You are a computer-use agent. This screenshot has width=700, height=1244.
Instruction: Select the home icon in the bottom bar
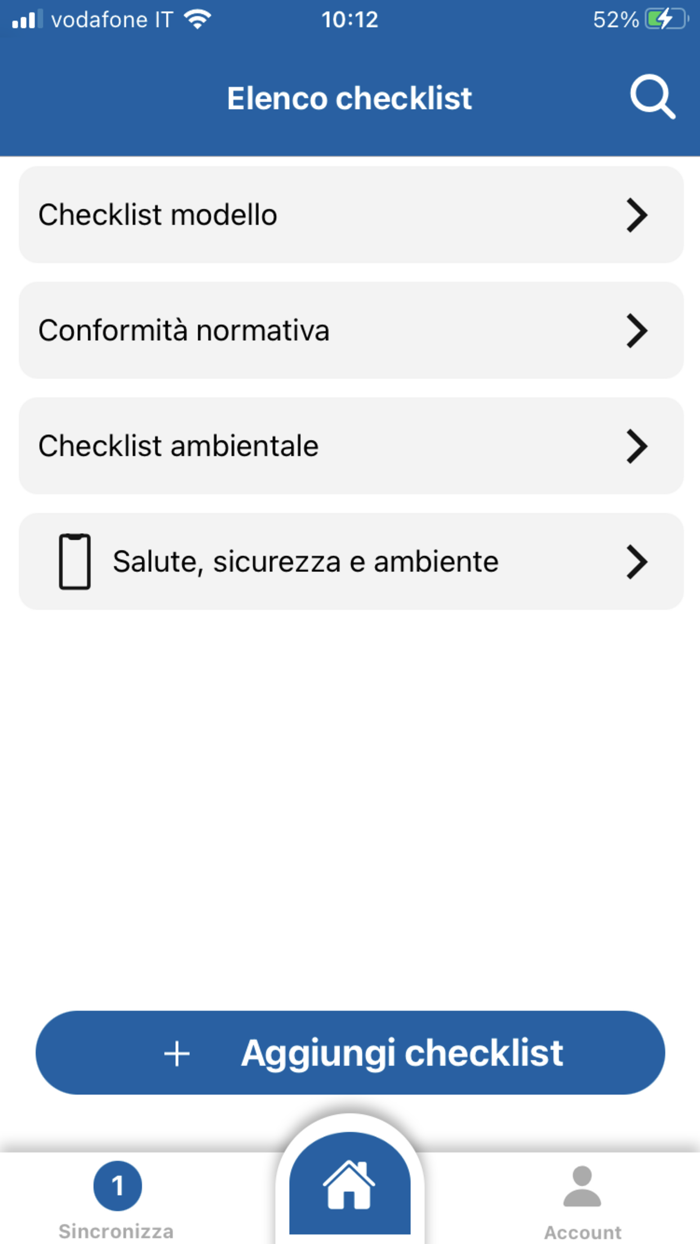tap(349, 1184)
